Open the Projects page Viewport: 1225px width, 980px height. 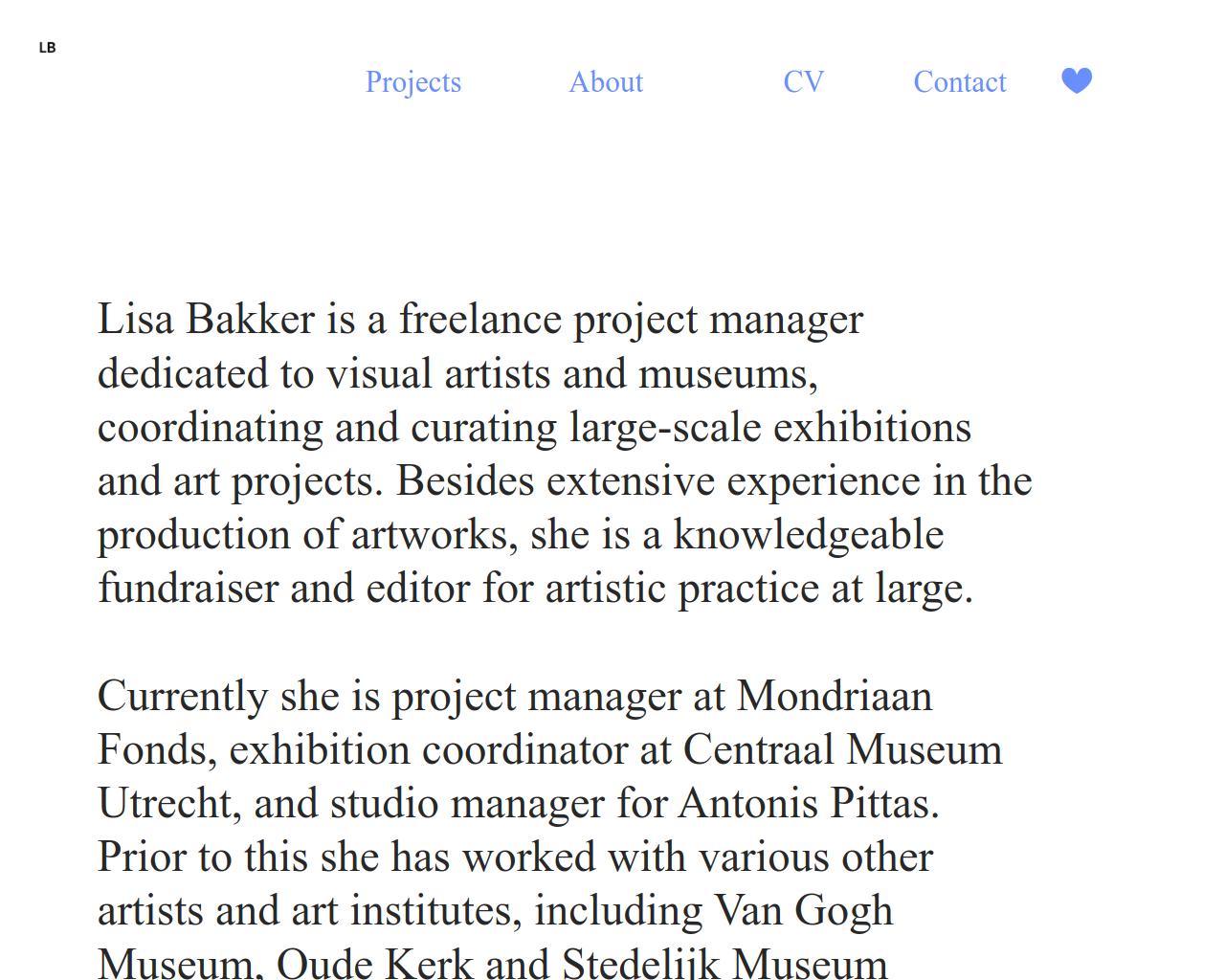pos(413,82)
